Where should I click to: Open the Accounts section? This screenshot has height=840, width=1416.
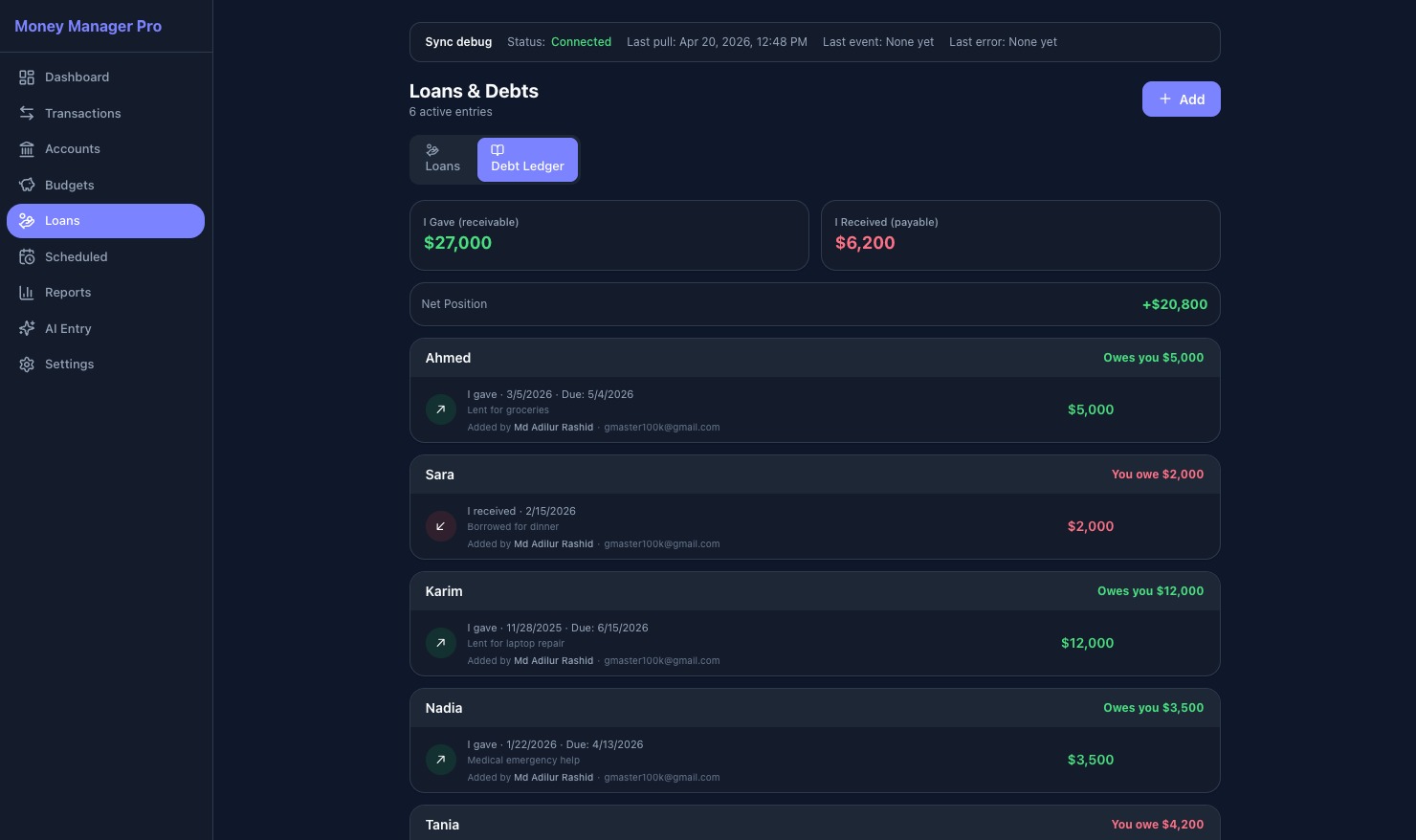[72, 149]
